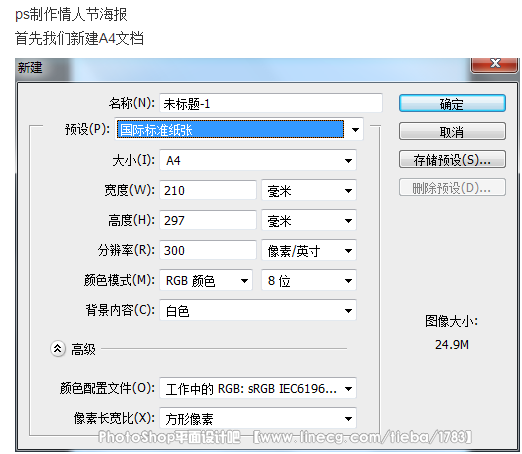Open the 大小 dropdown showing A4
Image resolution: width=522 pixels, height=454 pixels.
[258, 160]
